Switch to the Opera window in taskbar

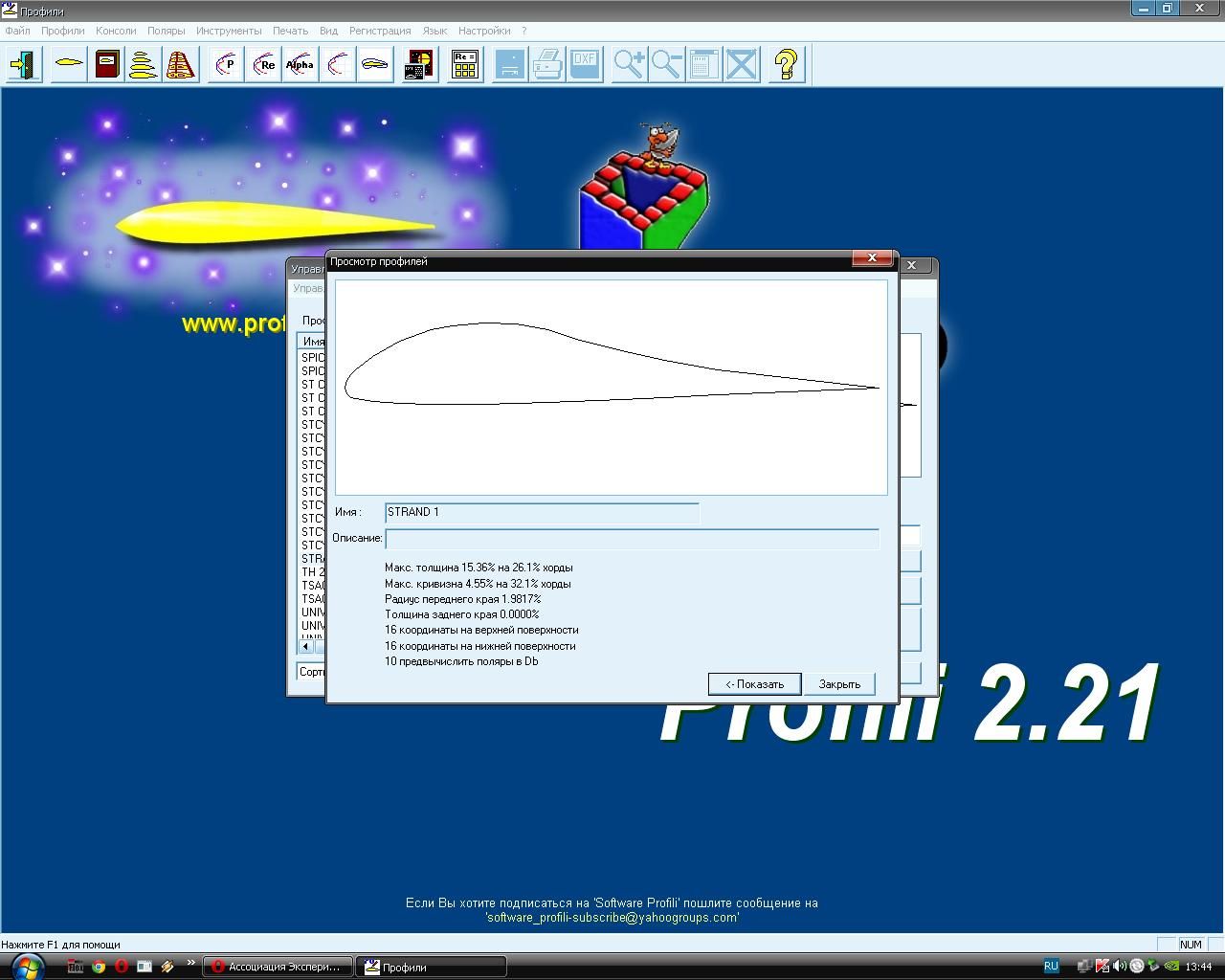(278, 967)
